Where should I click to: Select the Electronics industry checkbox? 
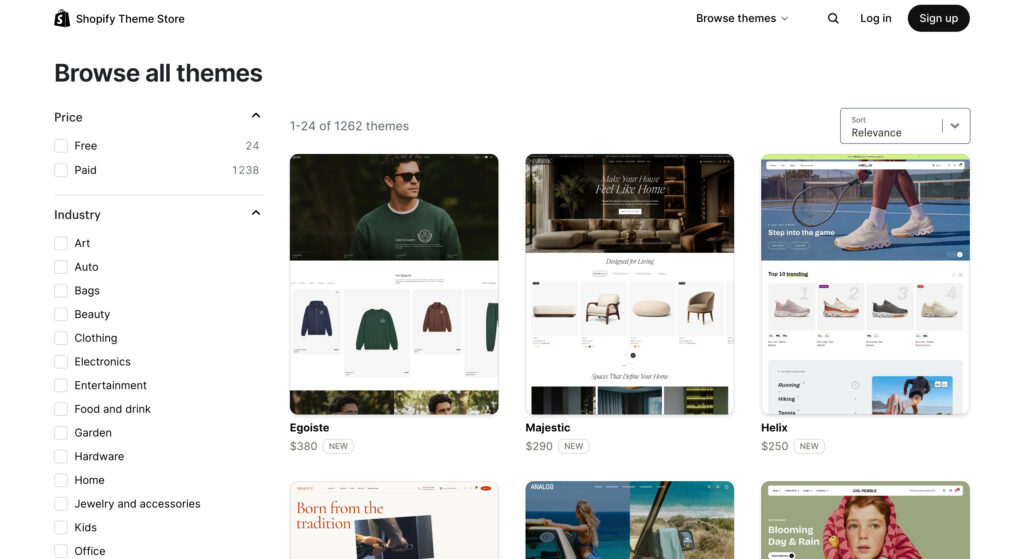[x=61, y=361]
